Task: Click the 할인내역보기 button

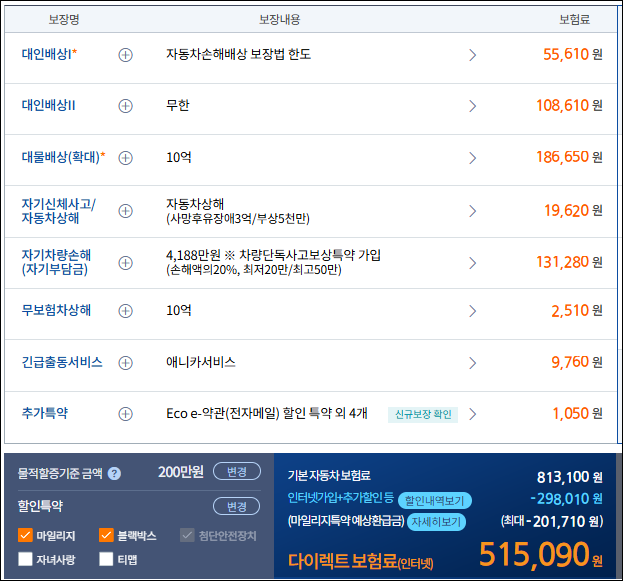Action: (435, 500)
